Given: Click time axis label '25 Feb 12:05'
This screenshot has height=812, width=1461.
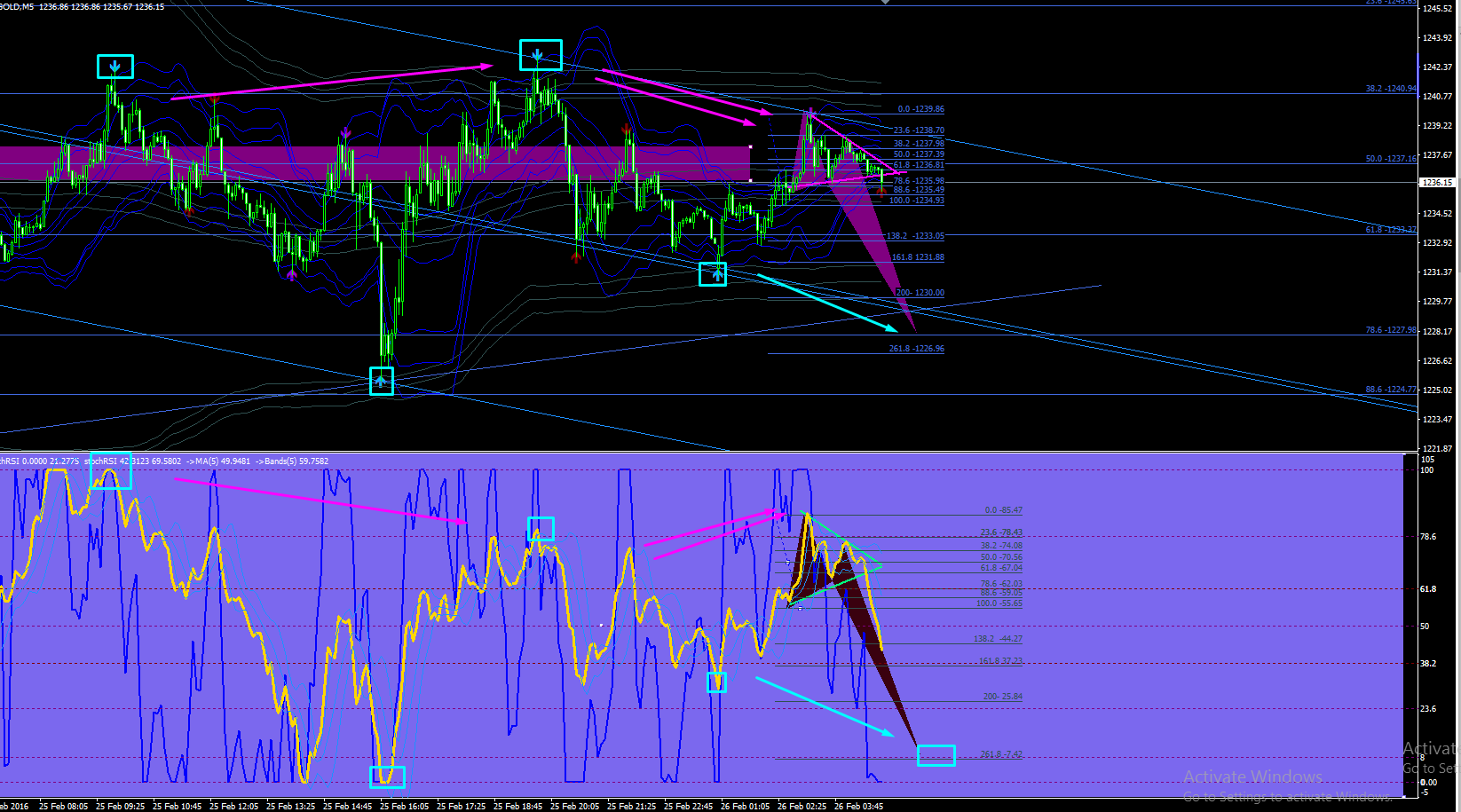Looking at the screenshot, I should point(233,807).
